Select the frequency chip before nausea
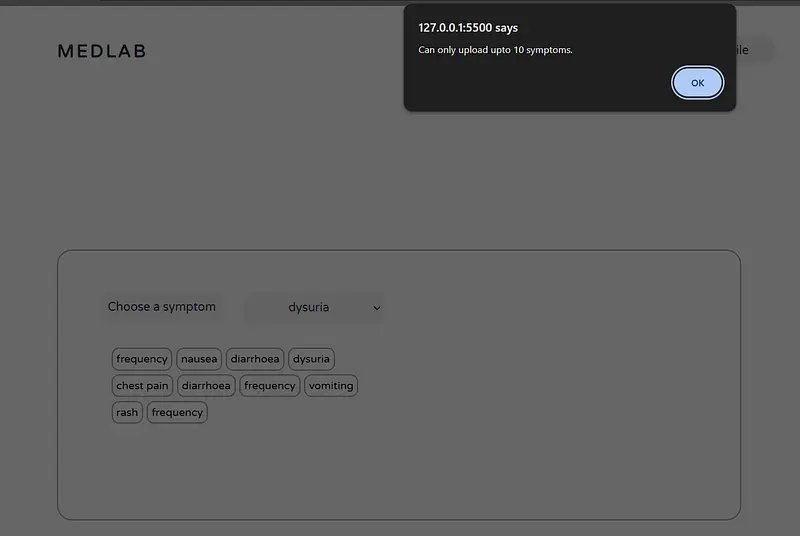Viewport: 800px width, 536px height. (x=142, y=359)
